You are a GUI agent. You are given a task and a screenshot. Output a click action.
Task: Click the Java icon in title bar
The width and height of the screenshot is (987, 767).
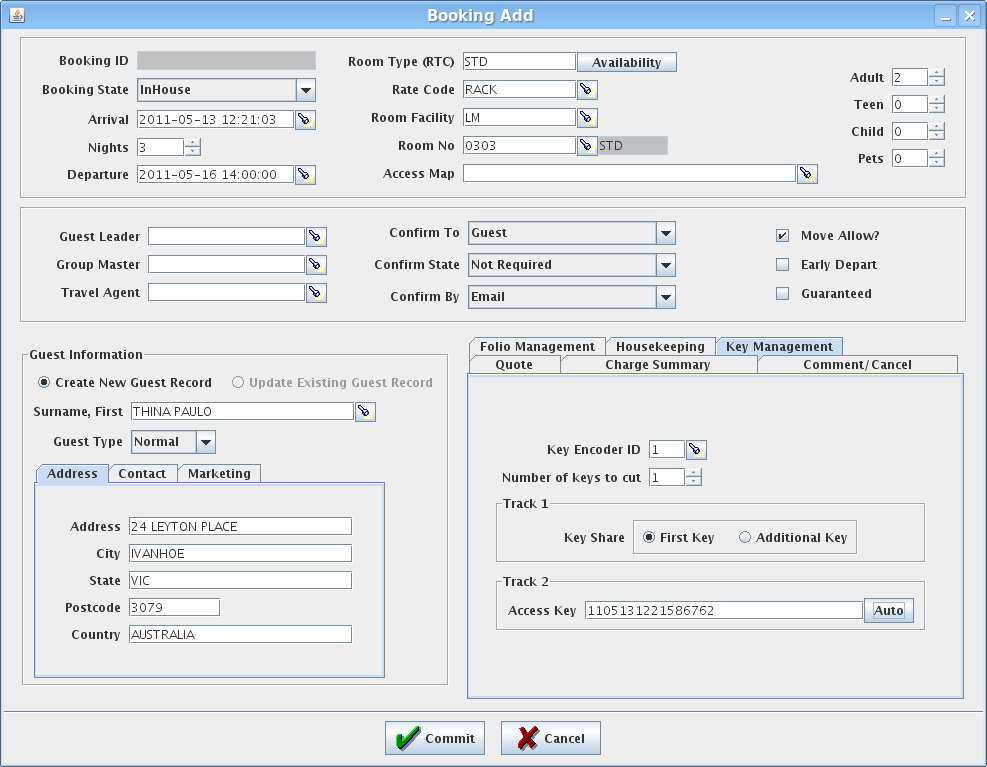pyautogui.click(x=17, y=15)
